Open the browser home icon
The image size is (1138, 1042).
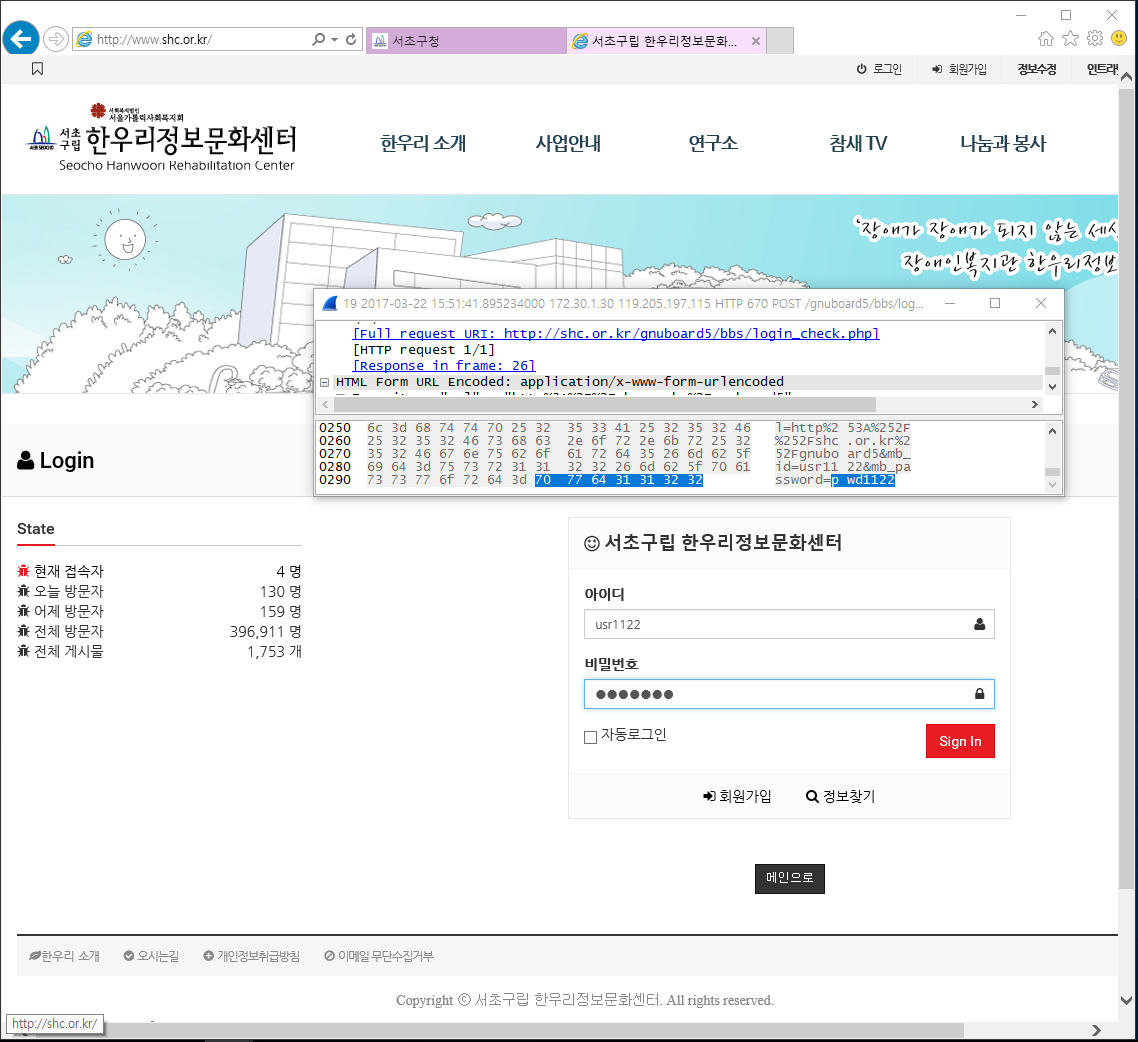click(1046, 38)
